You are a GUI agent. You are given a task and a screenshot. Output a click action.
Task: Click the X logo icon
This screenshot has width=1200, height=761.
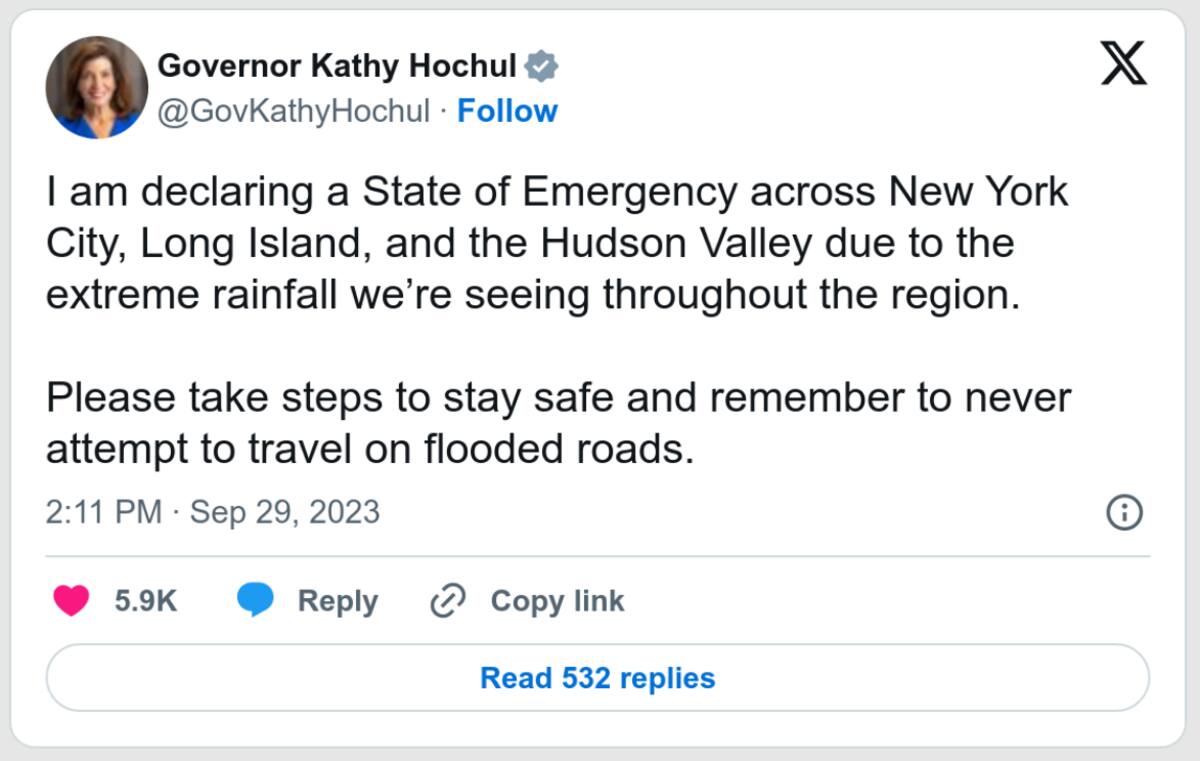[x=1123, y=63]
